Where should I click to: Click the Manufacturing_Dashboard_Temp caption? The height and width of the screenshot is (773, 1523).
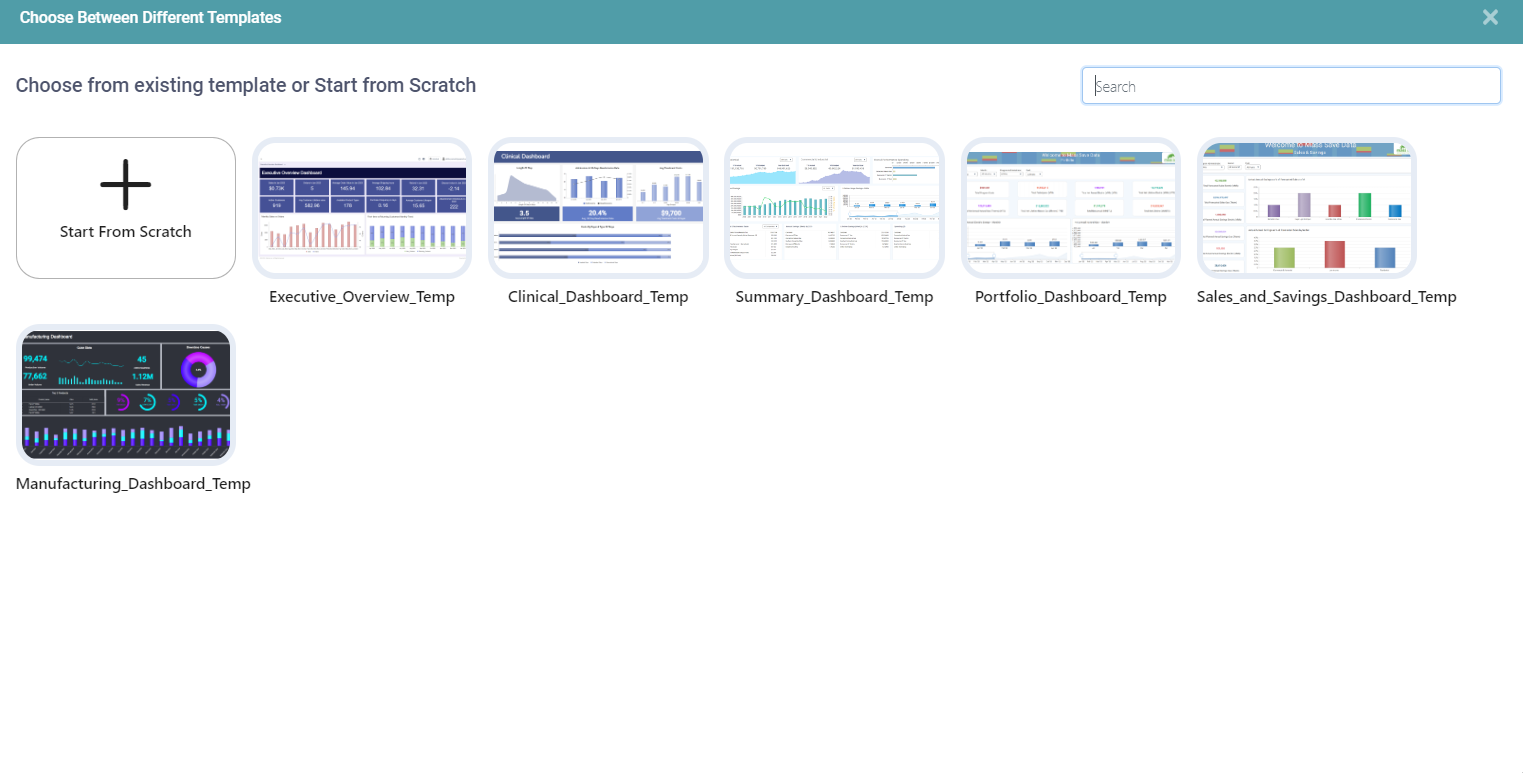click(x=133, y=484)
